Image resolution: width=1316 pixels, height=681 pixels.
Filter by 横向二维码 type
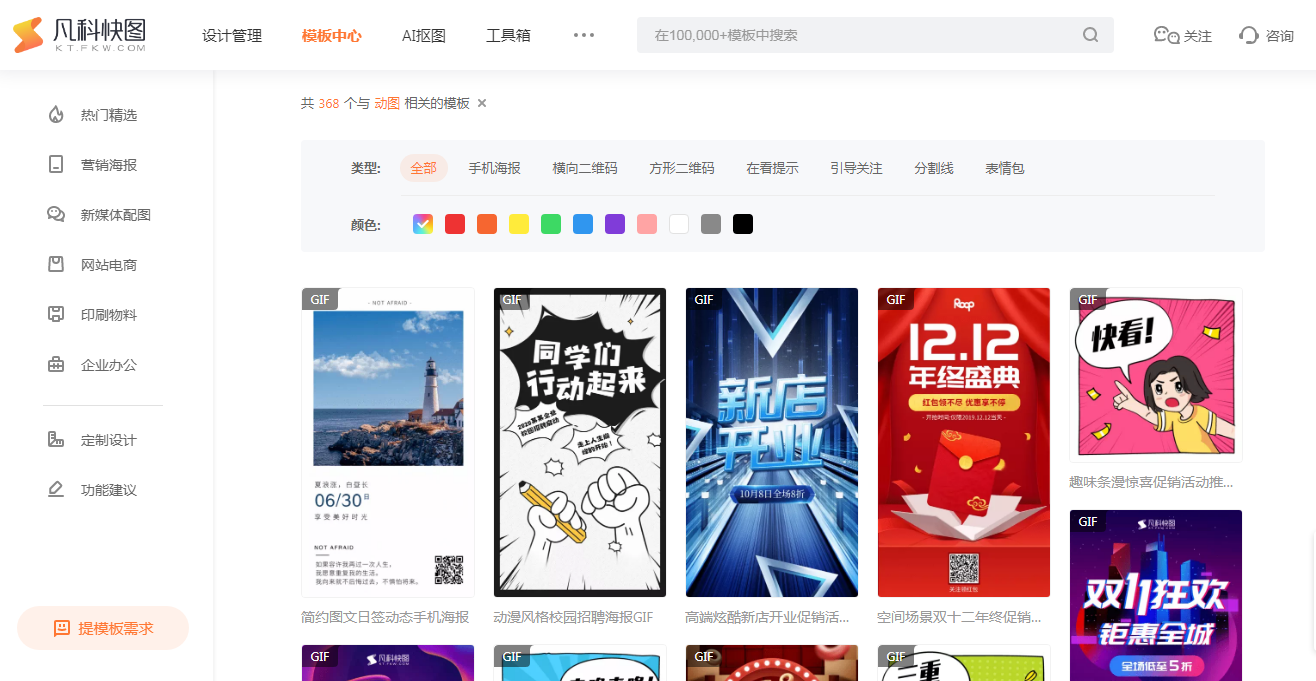(585, 168)
